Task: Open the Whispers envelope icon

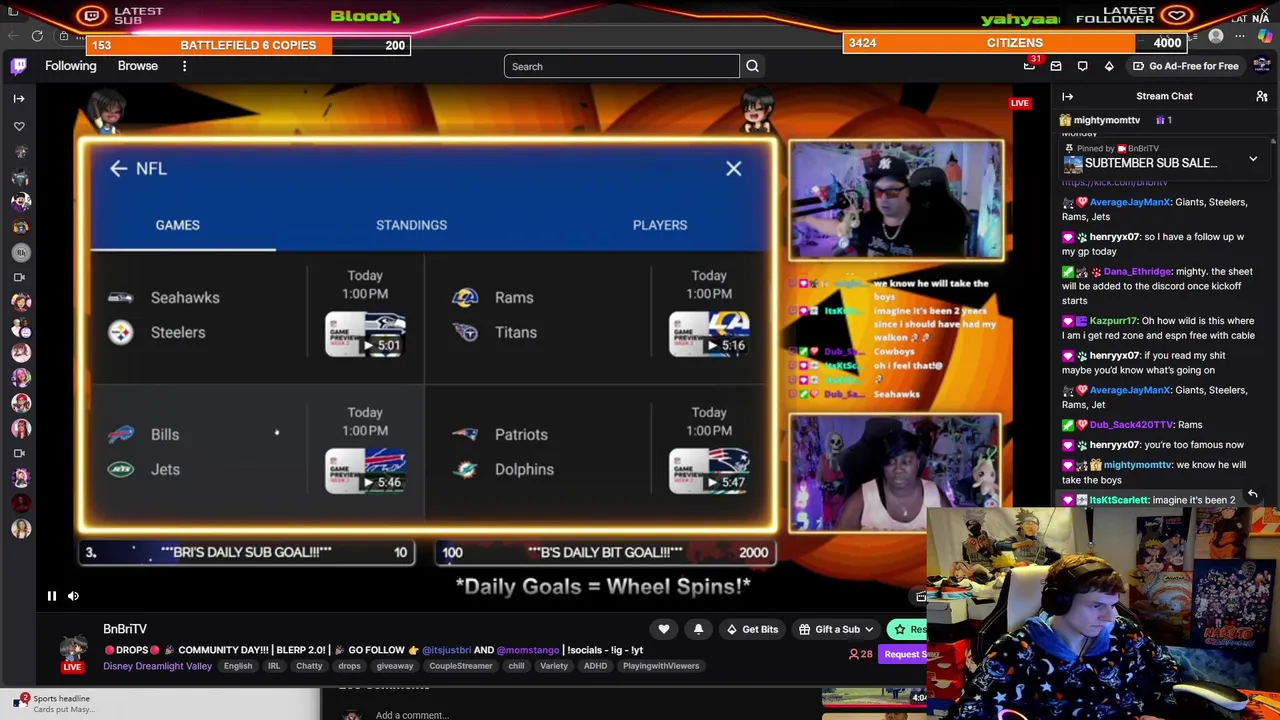Action: pos(1056,66)
